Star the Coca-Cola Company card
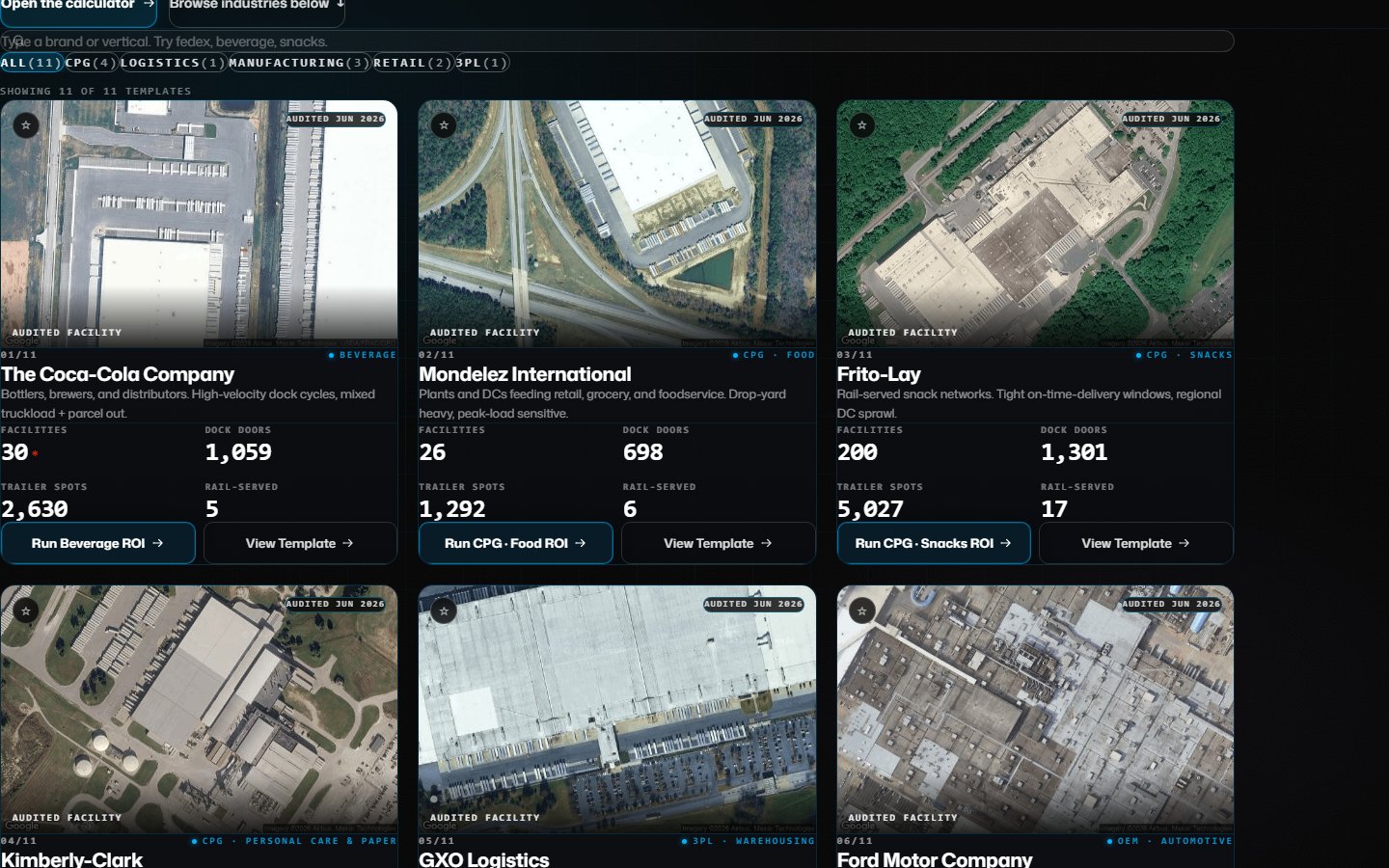Viewport: 1389px width, 868px height. [26, 125]
